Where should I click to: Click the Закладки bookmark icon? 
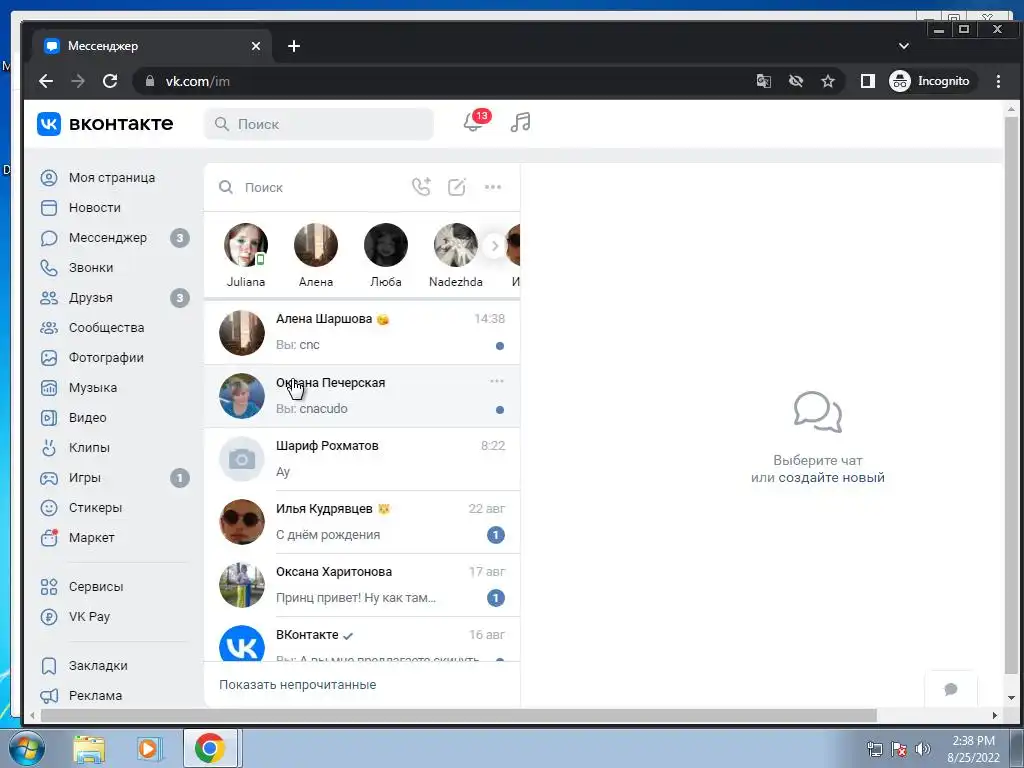tap(49, 665)
